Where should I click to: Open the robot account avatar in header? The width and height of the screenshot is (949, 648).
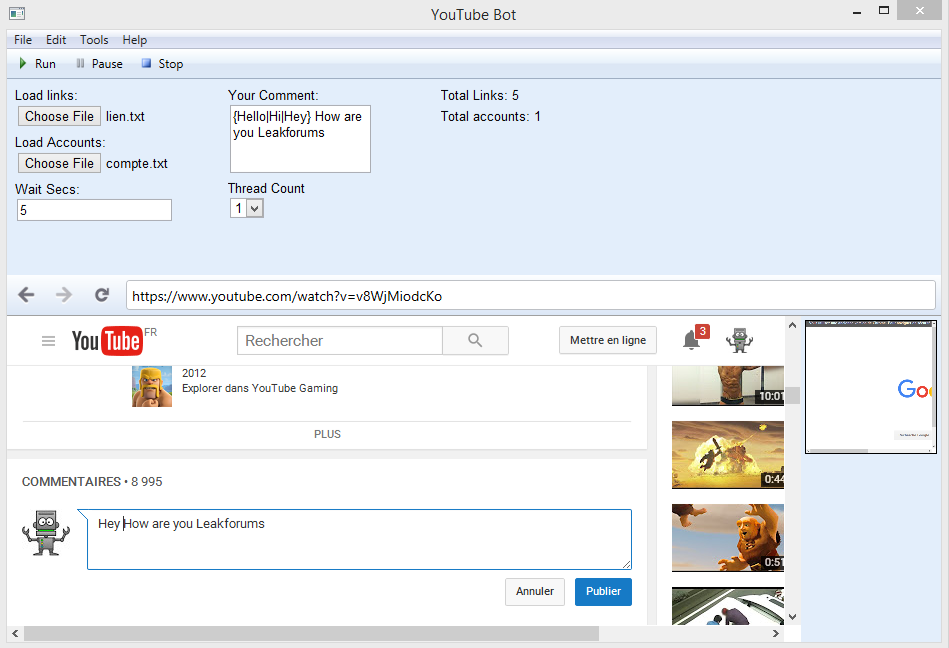(x=739, y=341)
